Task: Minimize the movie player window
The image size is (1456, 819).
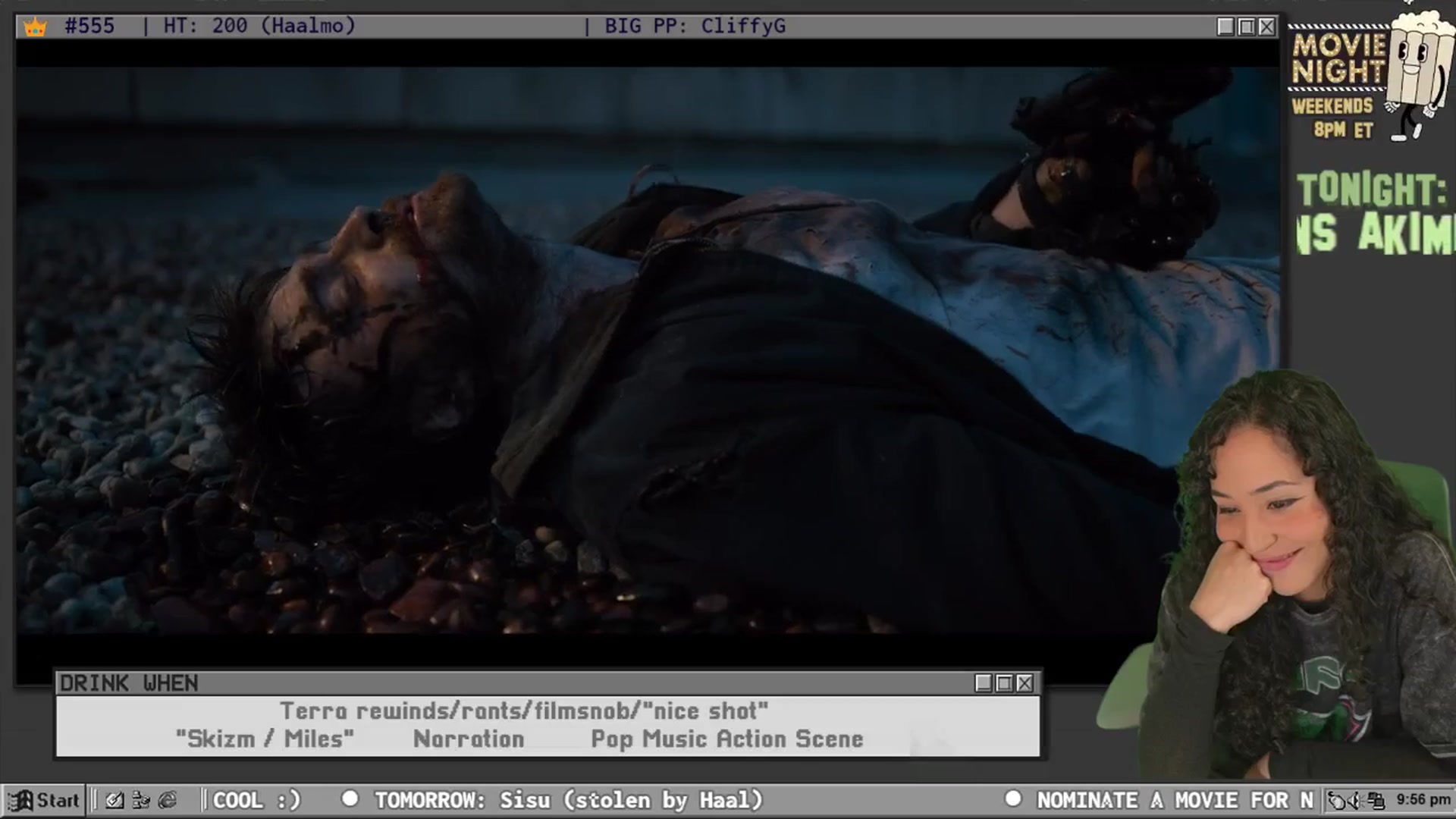Action: point(1225,27)
